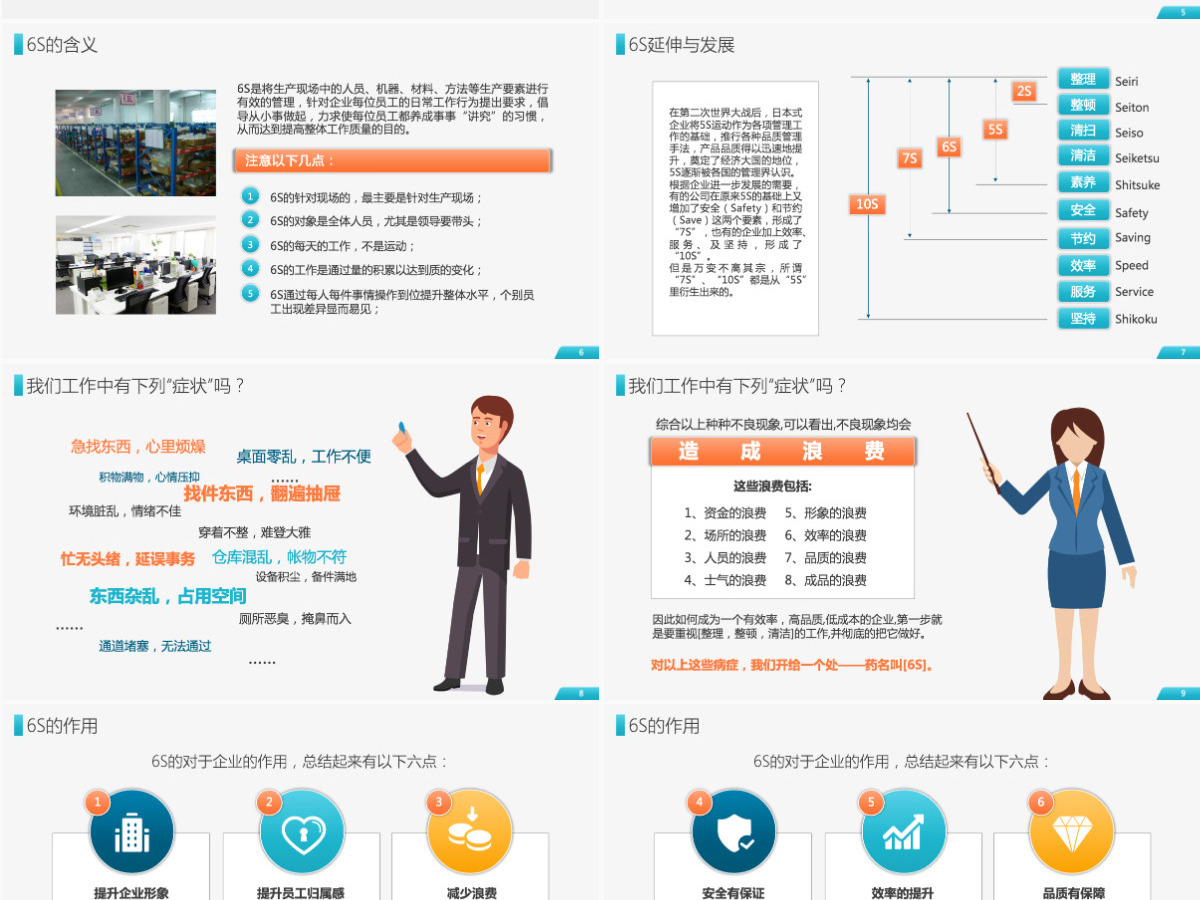Click the diamond icon numbered 6
Viewport: 1200px width, 900px height.
1071,832
